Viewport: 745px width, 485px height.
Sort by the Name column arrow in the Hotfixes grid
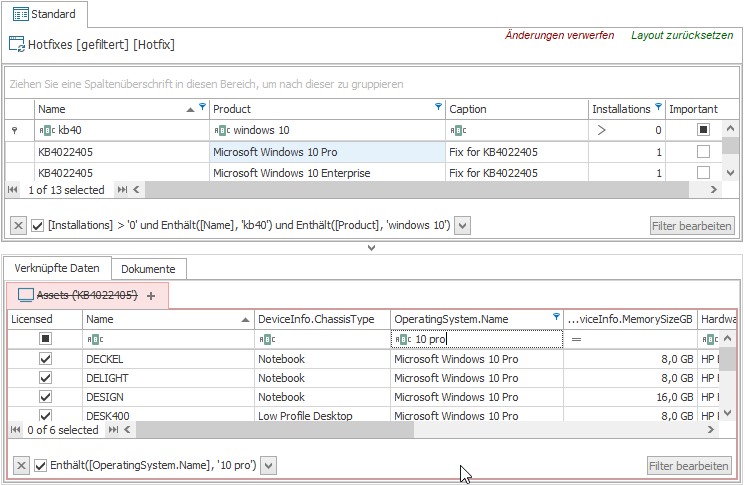coord(191,109)
